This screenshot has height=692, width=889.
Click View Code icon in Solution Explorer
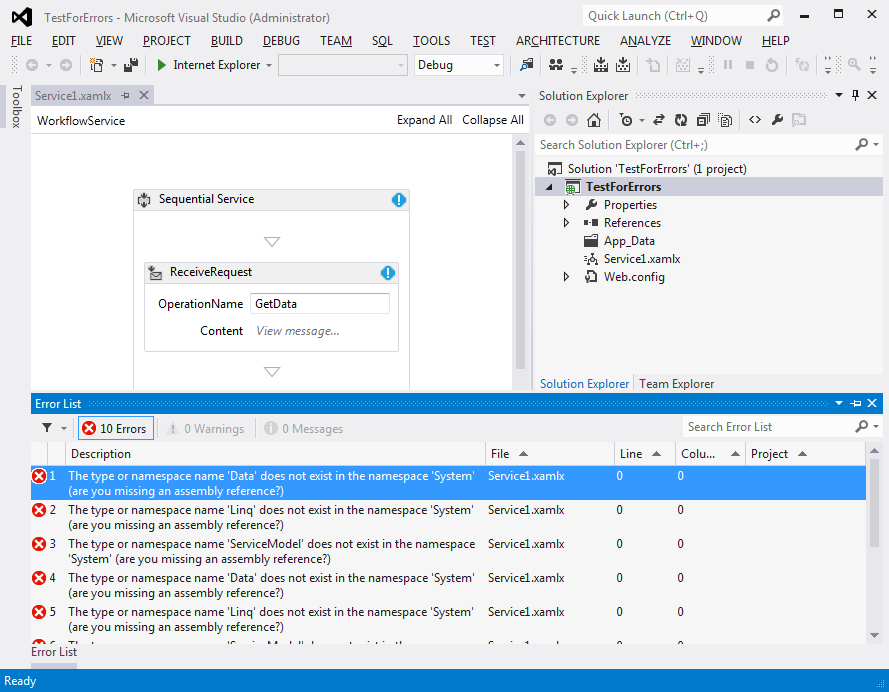755,120
